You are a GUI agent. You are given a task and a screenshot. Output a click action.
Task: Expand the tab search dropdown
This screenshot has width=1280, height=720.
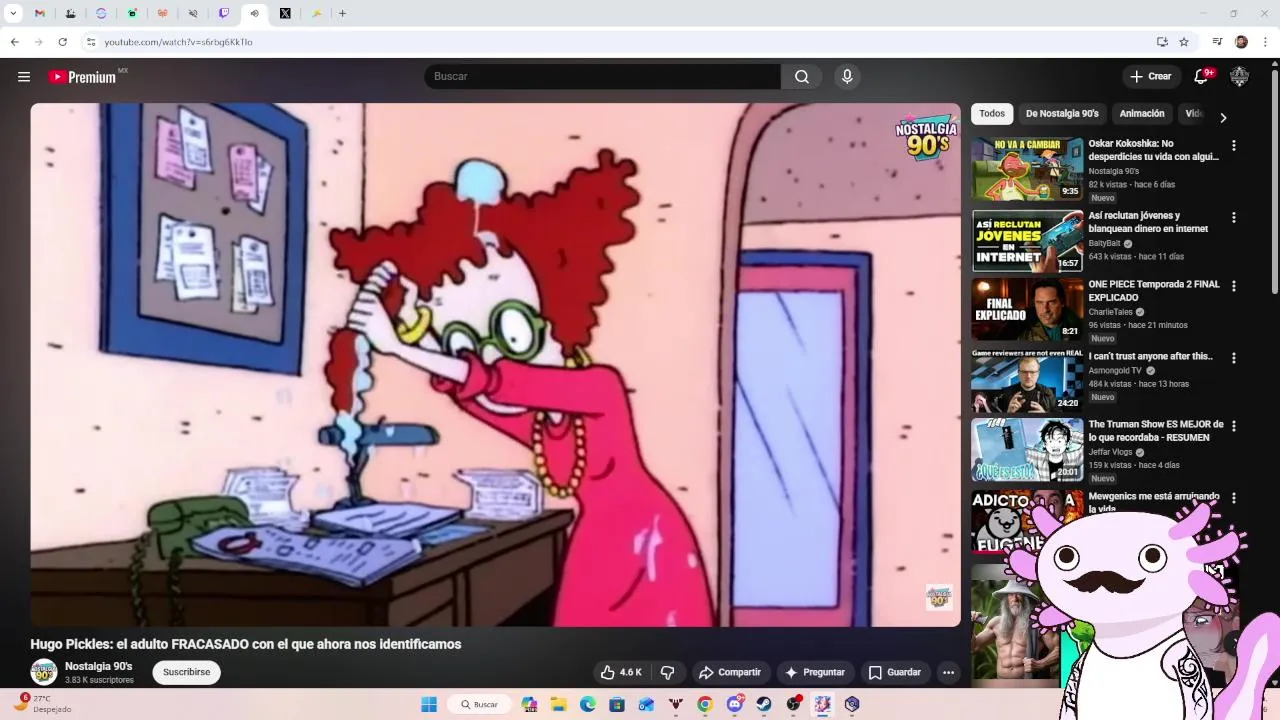(x=13, y=14)
